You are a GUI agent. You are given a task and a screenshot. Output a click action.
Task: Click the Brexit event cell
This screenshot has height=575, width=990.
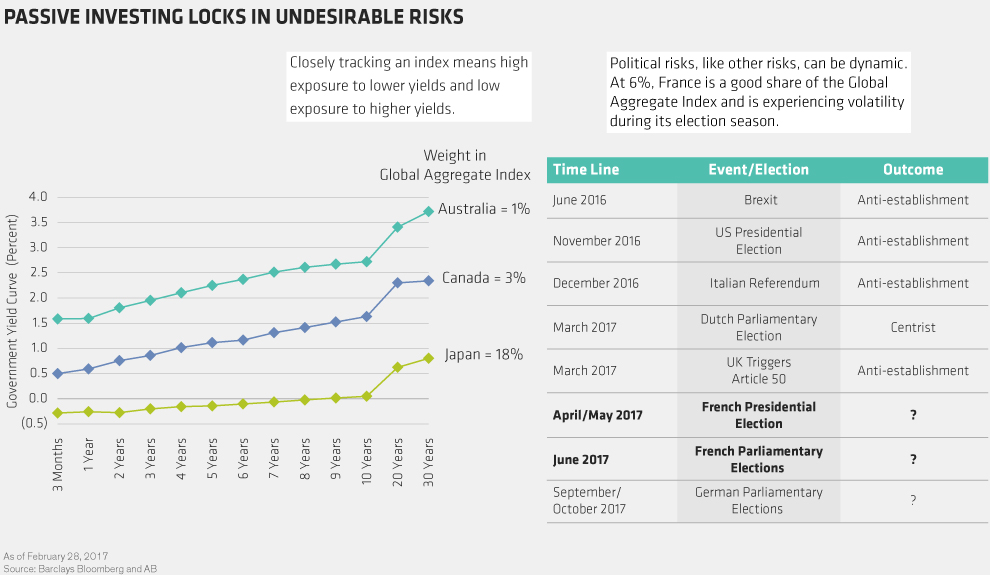(759, 200)
